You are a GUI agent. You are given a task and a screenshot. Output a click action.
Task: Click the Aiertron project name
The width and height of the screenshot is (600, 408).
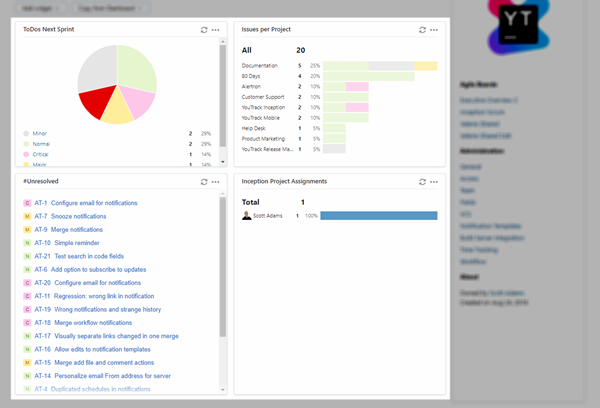coord(251,86)
